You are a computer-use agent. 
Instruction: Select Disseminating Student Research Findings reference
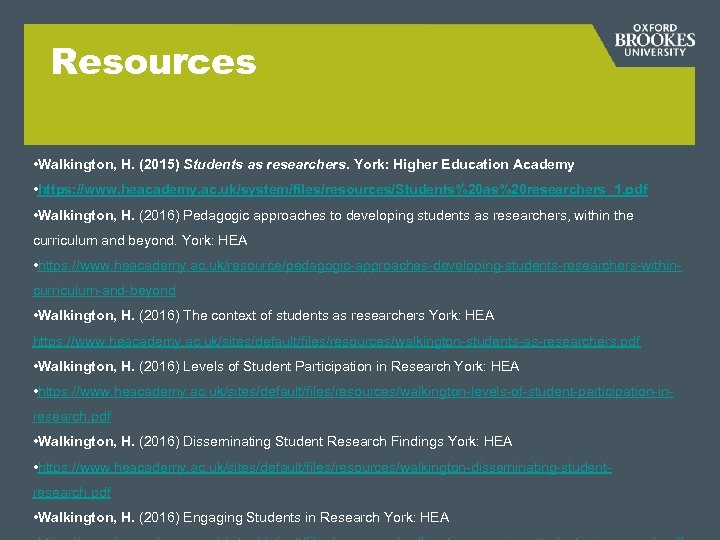272,442
